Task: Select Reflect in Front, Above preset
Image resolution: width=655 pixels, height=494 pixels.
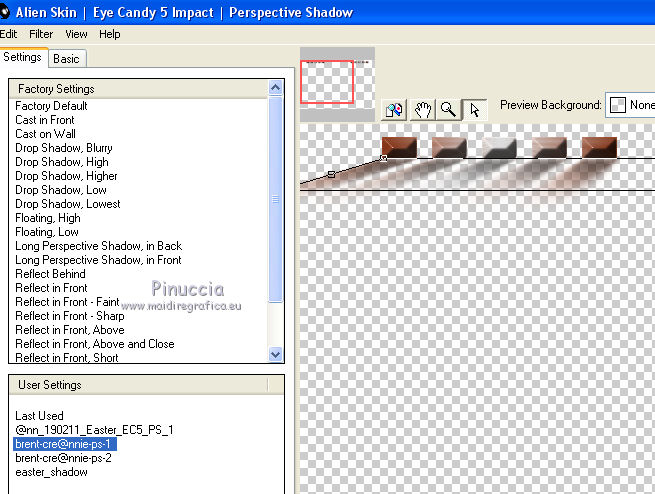Action: [x=70, y=330]
